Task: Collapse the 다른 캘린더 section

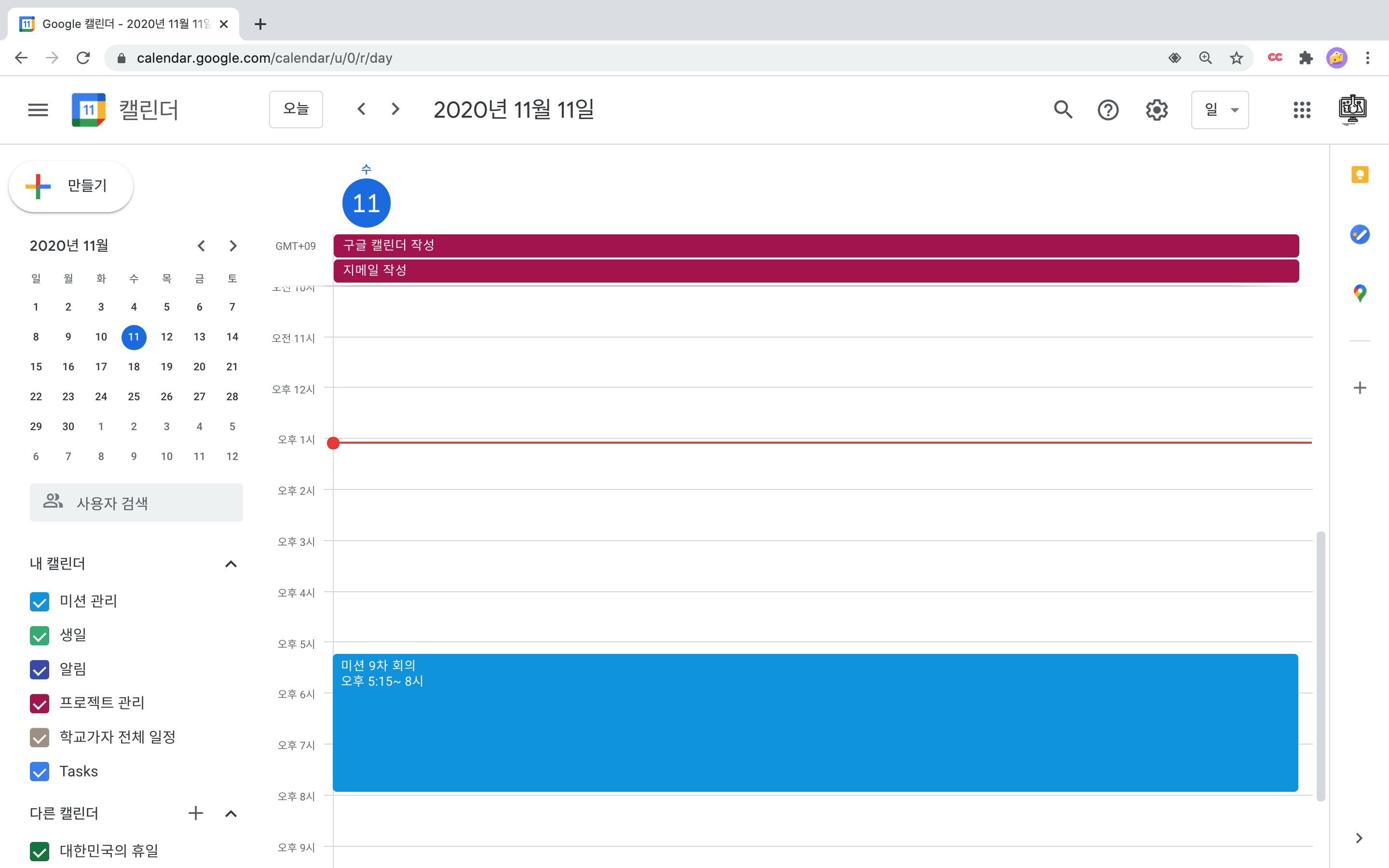Action: click(x=231, y=814)
